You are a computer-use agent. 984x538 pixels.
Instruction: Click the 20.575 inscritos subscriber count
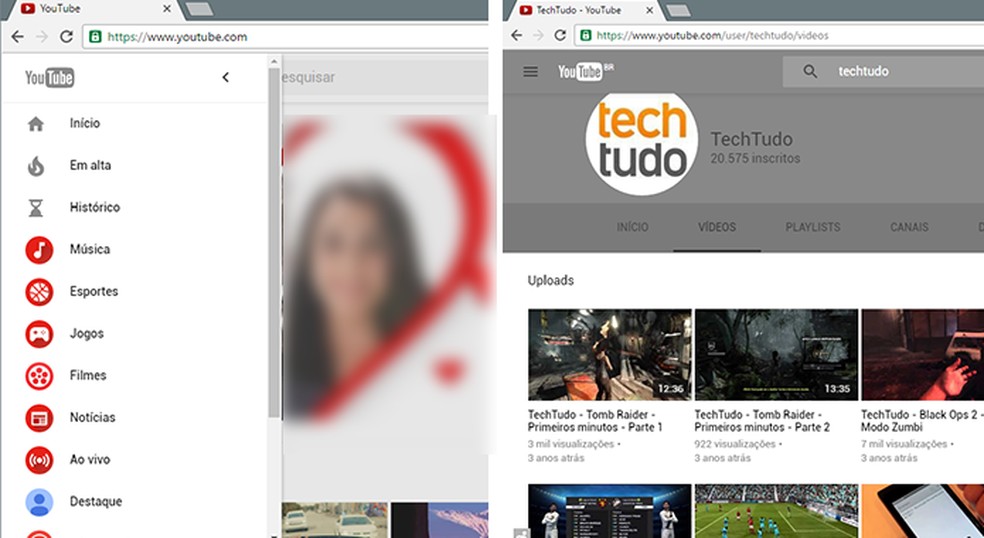(755, 159)
